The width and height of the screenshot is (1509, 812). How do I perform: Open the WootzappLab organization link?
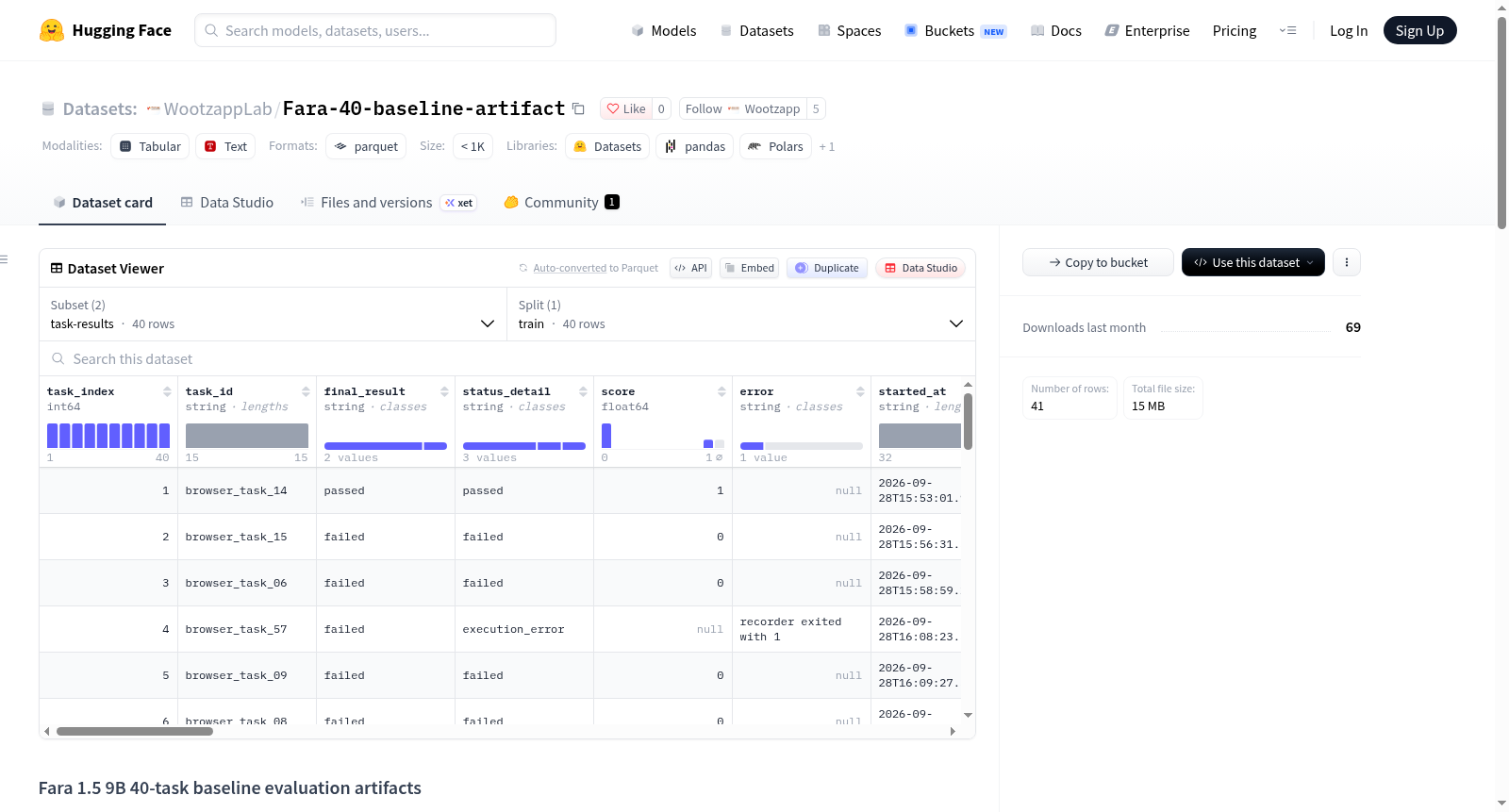pos(218,108)
